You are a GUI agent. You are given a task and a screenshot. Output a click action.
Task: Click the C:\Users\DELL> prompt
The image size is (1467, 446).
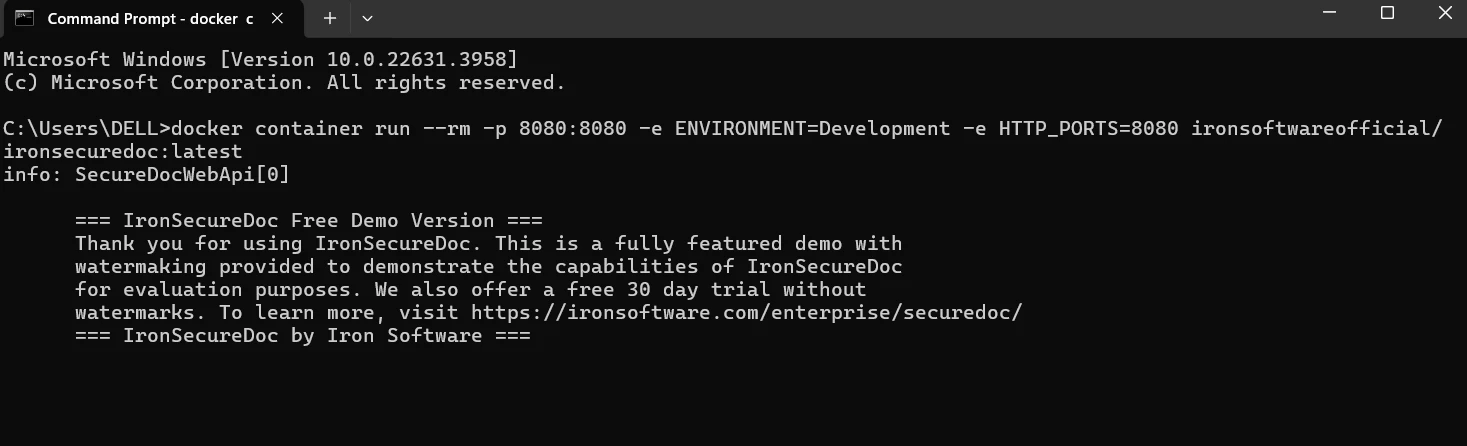[87, 129]
